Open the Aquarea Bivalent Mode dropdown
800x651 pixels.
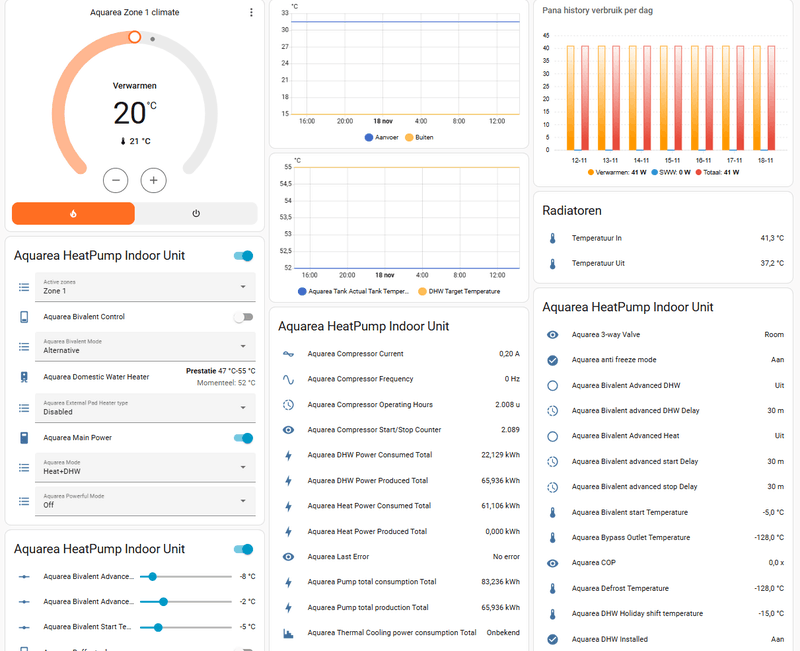(x=145, y=346)
